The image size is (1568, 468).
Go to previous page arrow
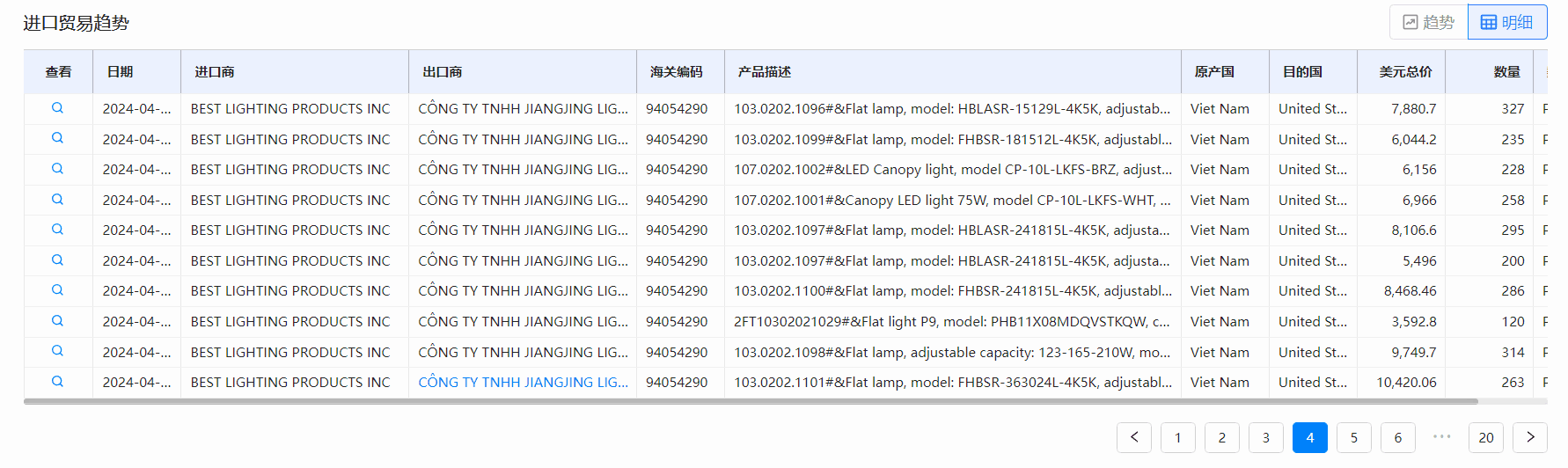pos(1134,437)
